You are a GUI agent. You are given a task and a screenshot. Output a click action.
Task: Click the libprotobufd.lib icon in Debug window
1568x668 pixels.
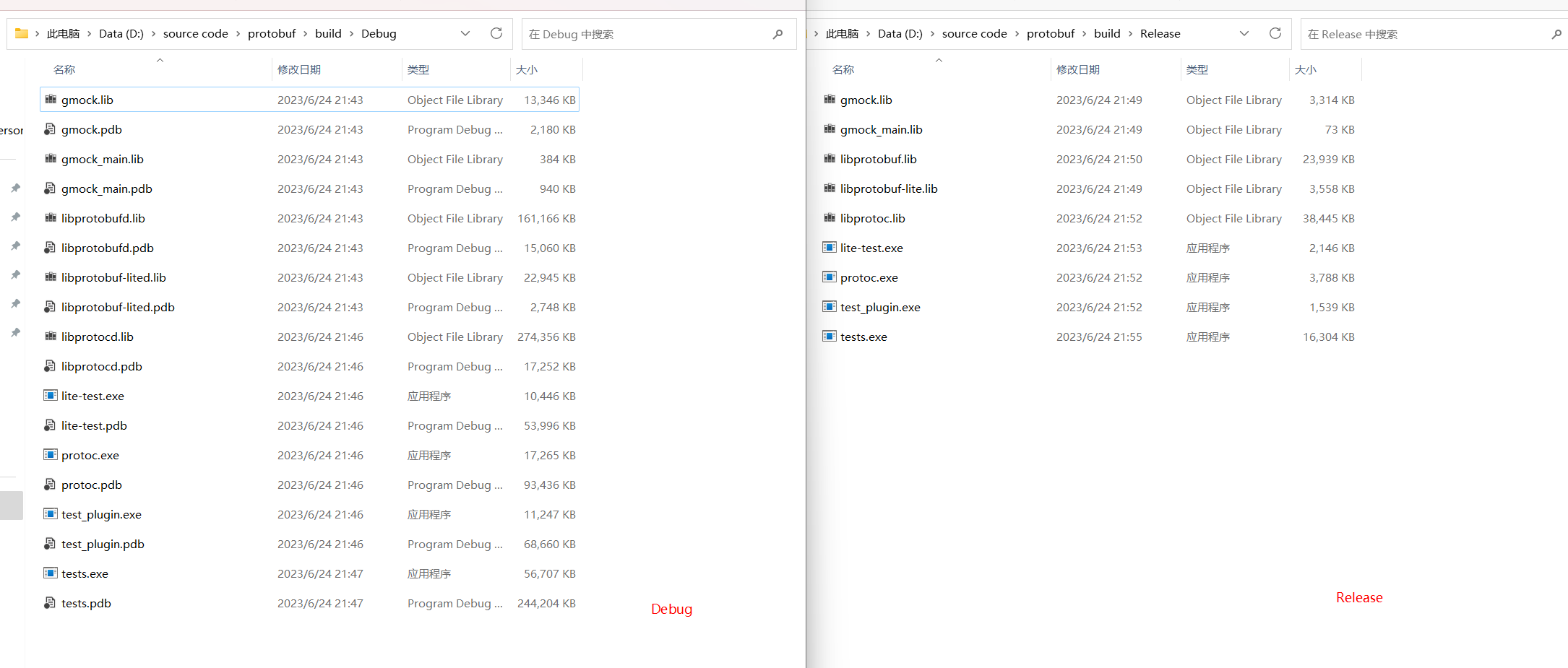[51, 218]
